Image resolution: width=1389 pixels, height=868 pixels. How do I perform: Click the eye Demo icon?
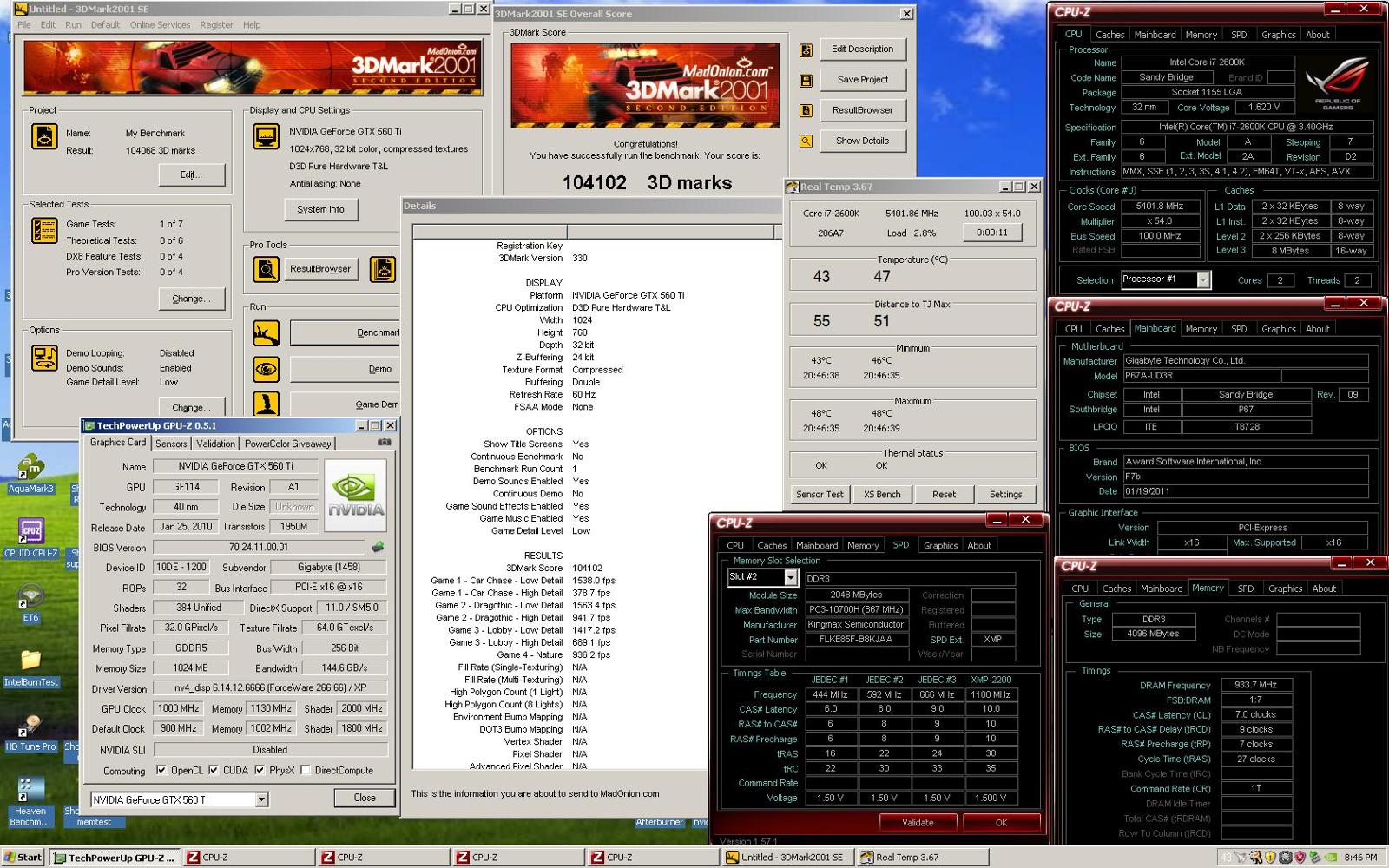coord(266,369)
